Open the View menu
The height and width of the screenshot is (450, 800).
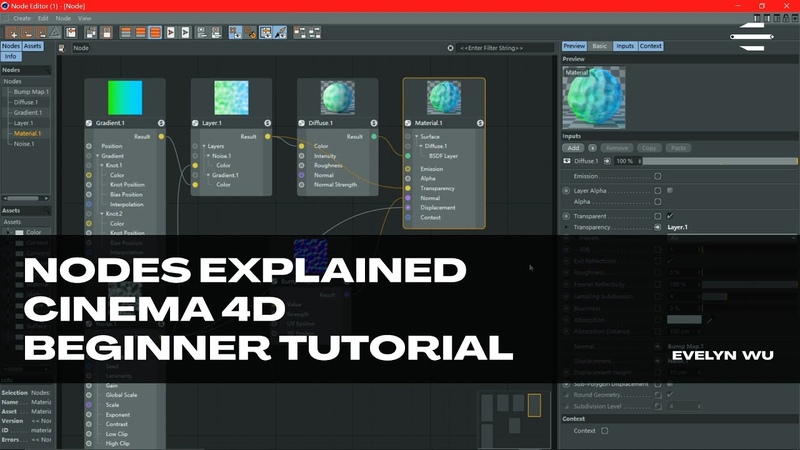point(85,18)
